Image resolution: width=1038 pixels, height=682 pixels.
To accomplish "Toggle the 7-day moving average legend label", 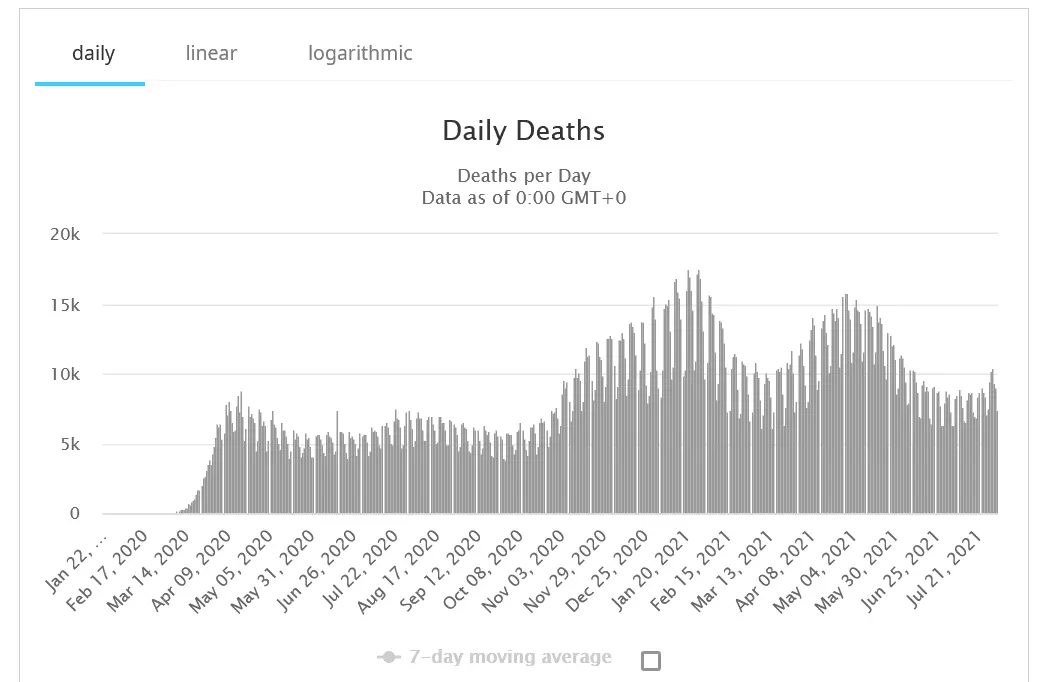I will click(510, 657).
